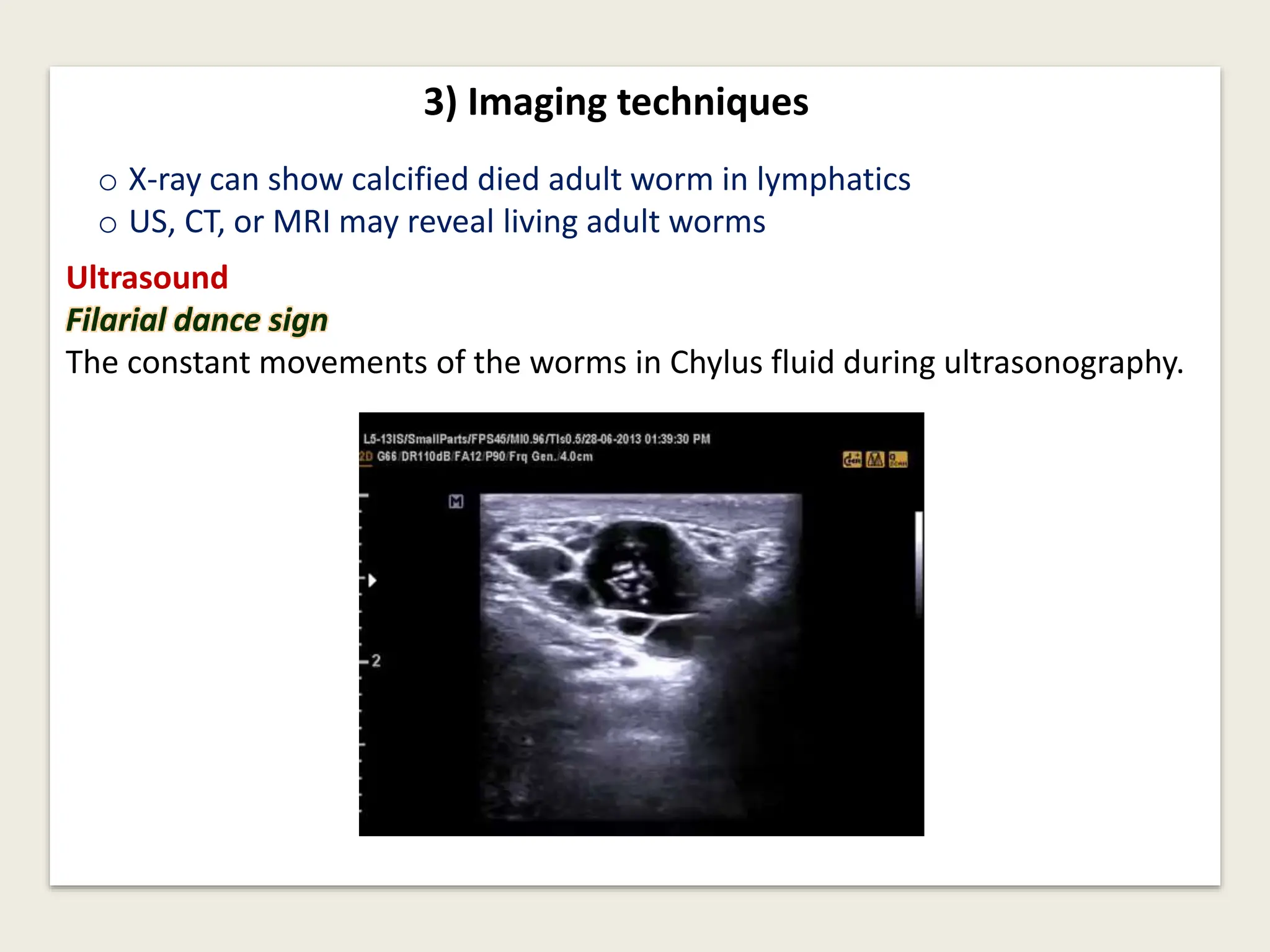This screenshot has height=952, width=1270.
Task: Click the circle bullet before 'US, CT'
Action: click(x=108, y=224)
